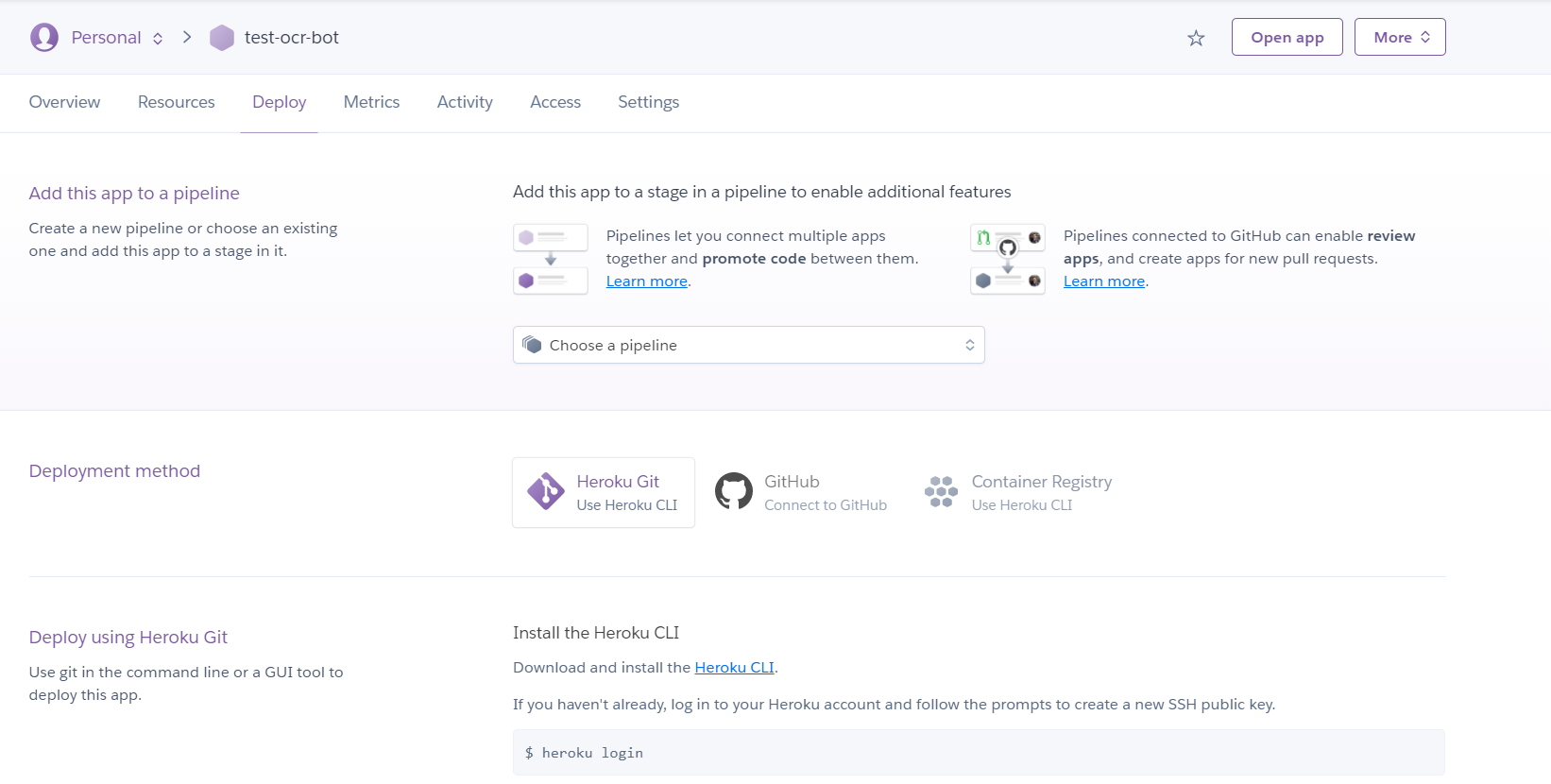Click the breadcrumb chevron after Personal
1551x784 pixels.
(187, 38)
